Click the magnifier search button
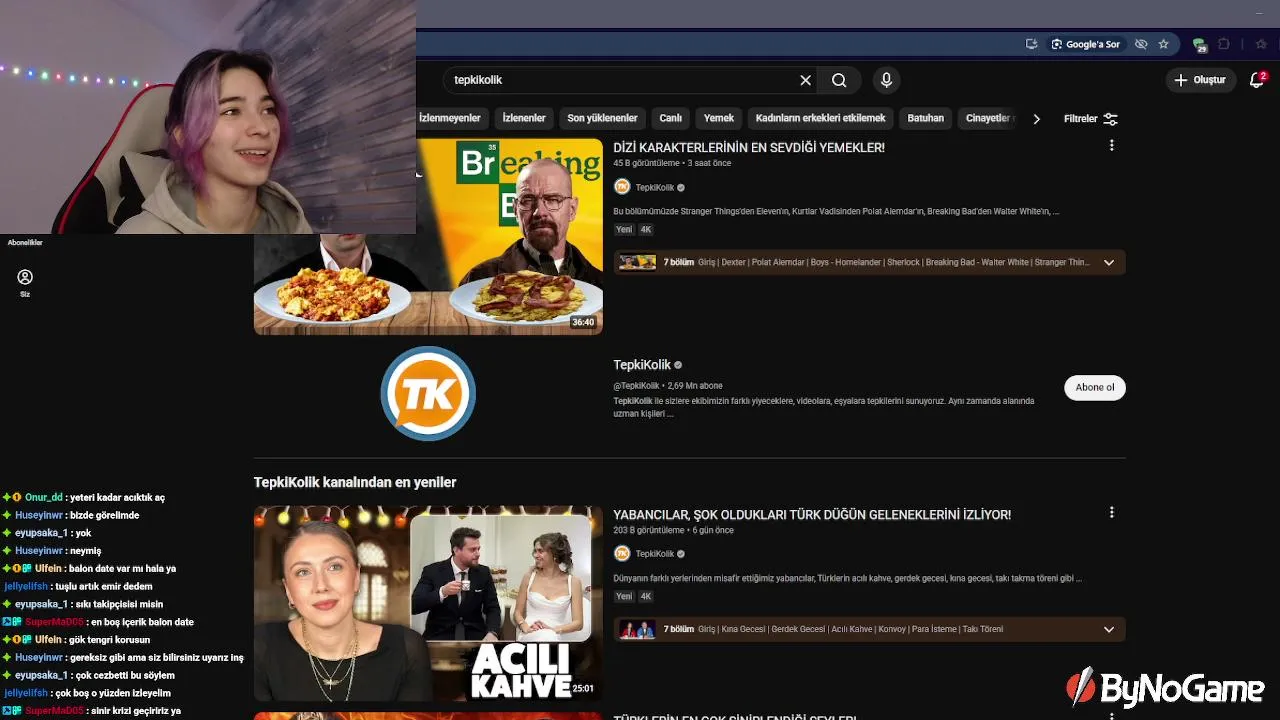Viewport: 1280px width, 720px height. tap(839, 80)
